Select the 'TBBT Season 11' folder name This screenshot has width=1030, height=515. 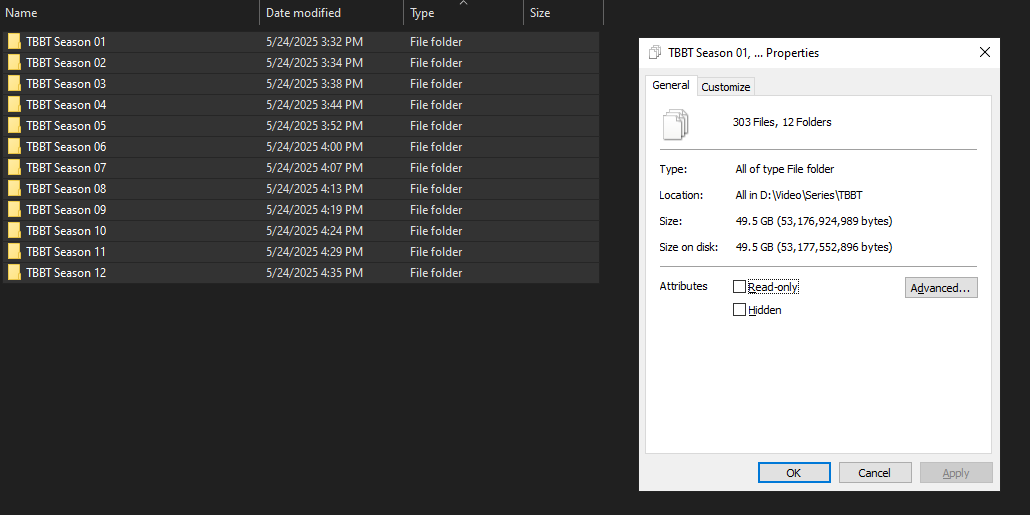(66, 252)
